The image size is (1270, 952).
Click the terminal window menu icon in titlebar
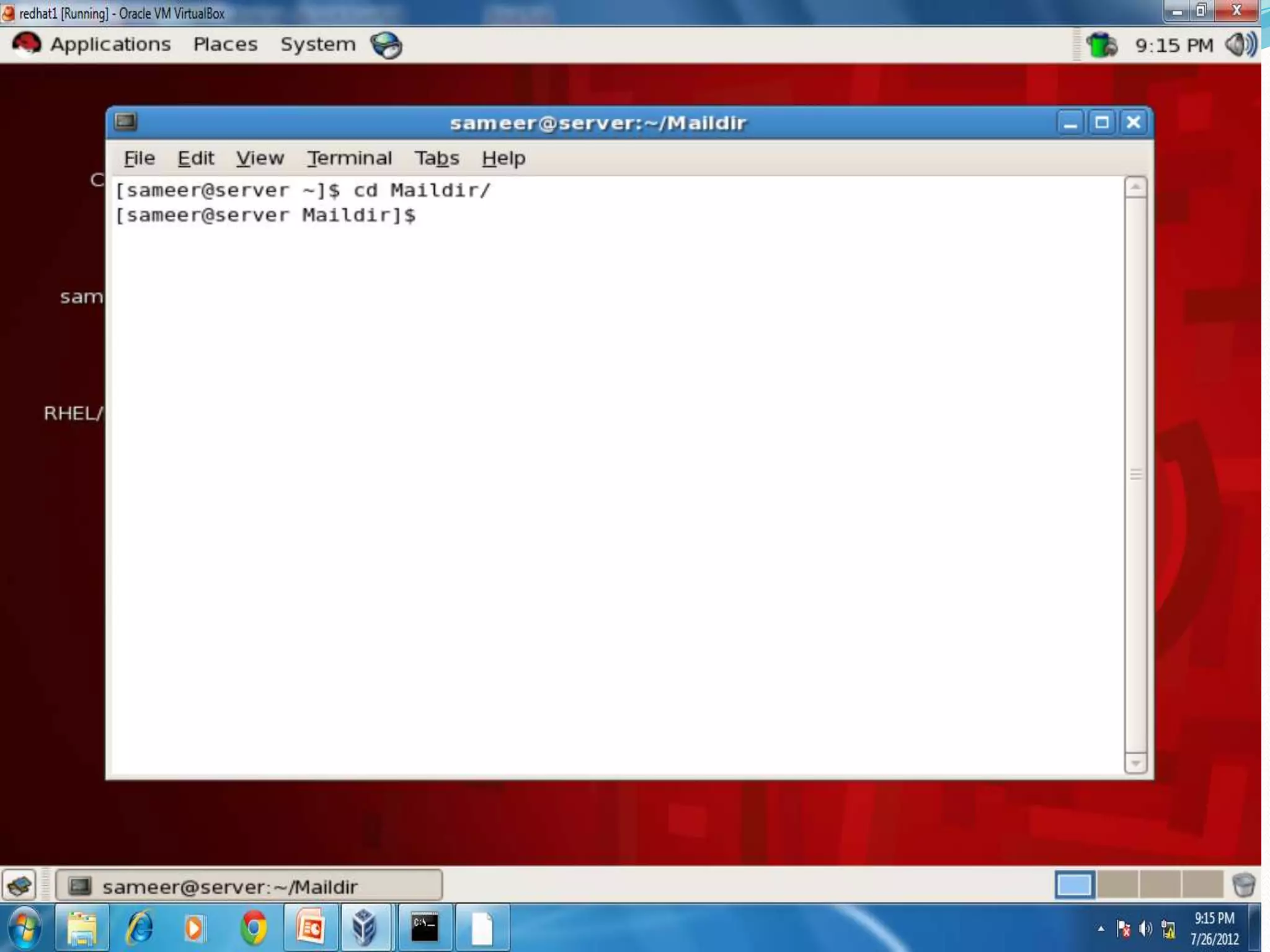click(126, 121)
